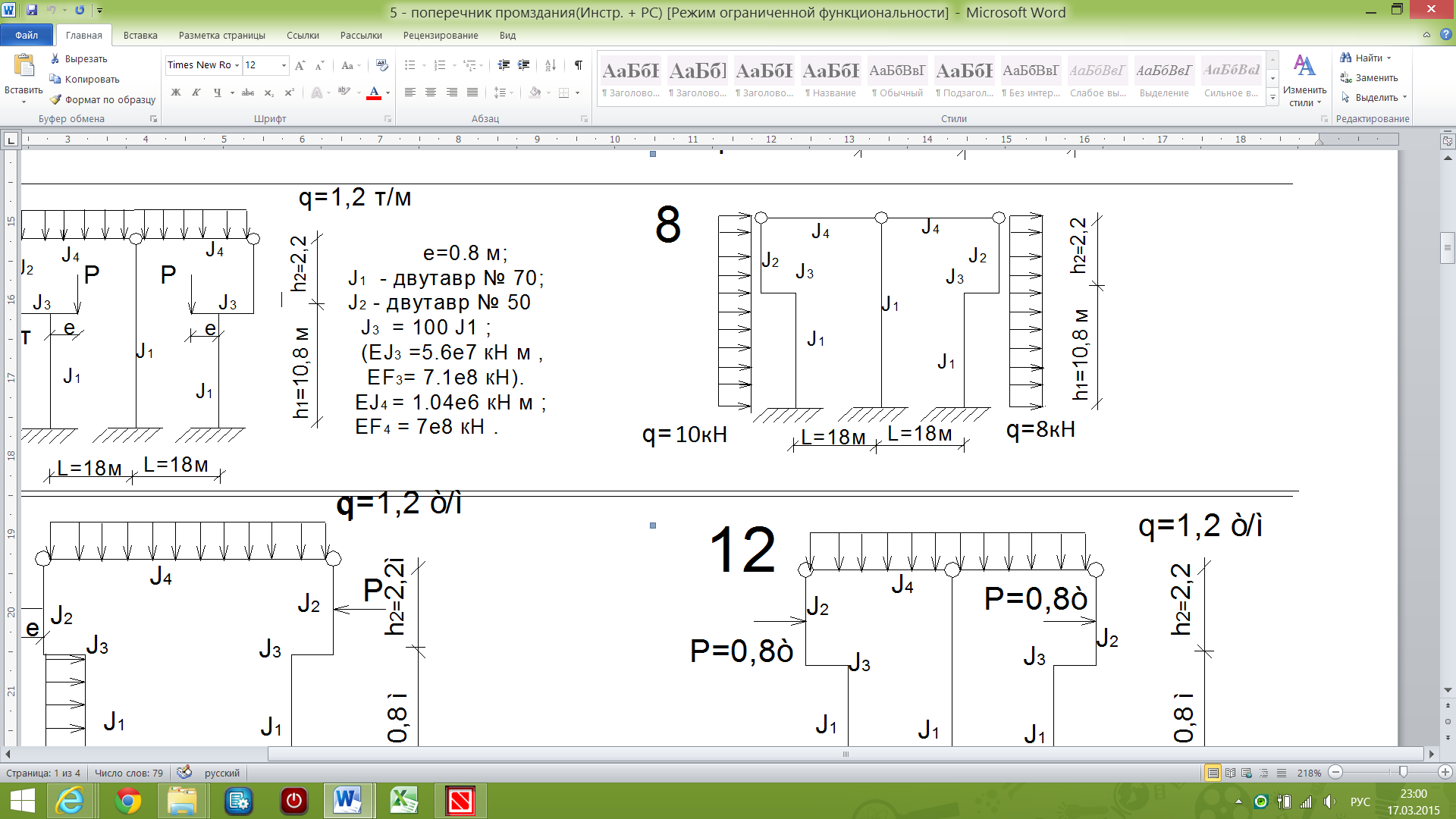Open the Font (Шрифт) dialog launcher

coord(388,119)
